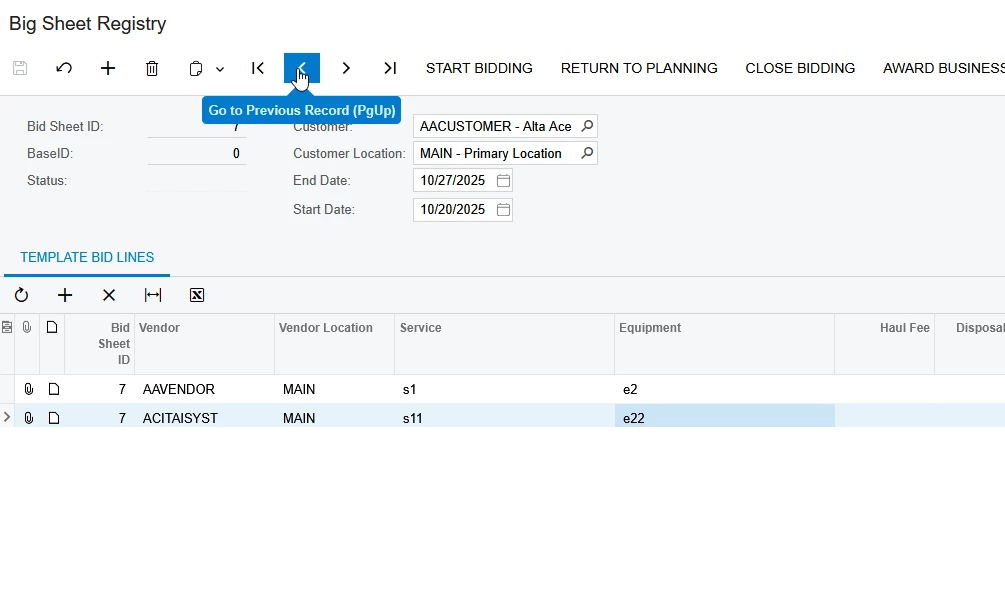Go to Previous Record button
Viewport: 1005px width, 589px height.
(x=302, y=68)
